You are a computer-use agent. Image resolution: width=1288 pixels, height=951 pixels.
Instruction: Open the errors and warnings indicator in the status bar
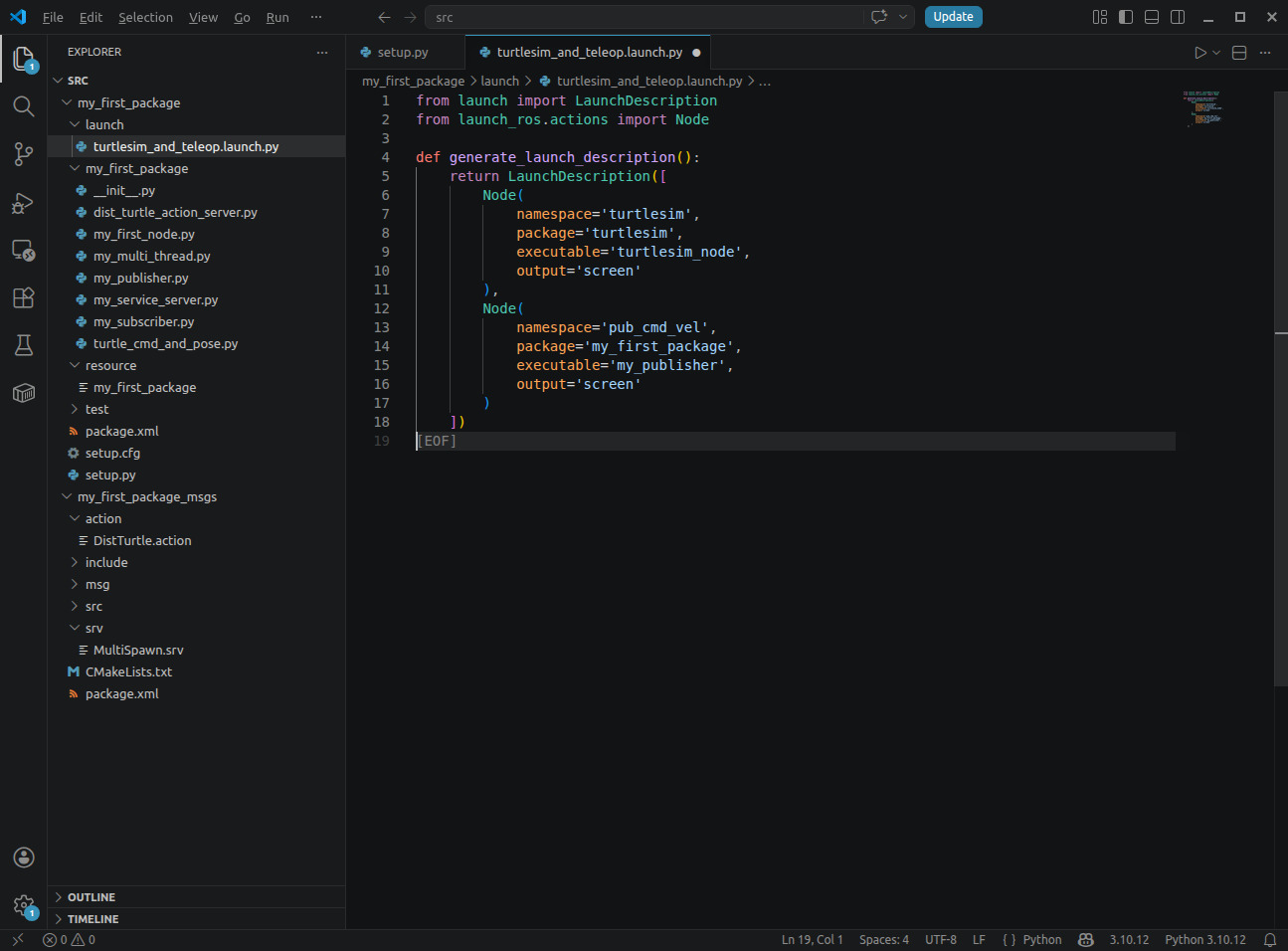(70, 940)
